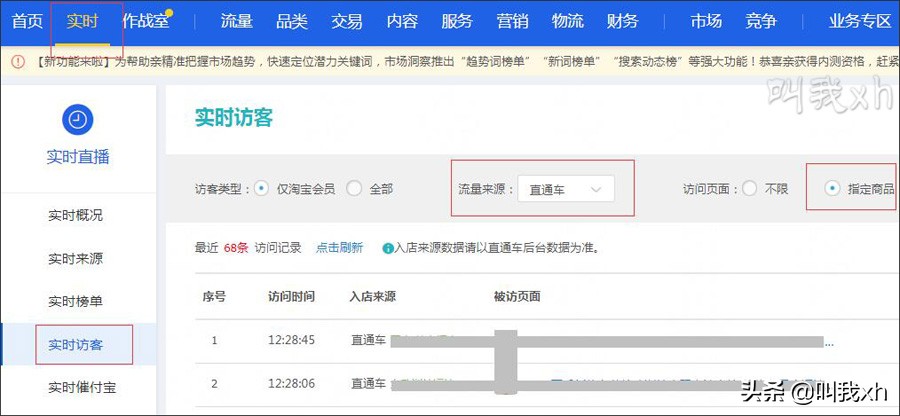Click the 访问时间 column header

click(x=291, y=297)
